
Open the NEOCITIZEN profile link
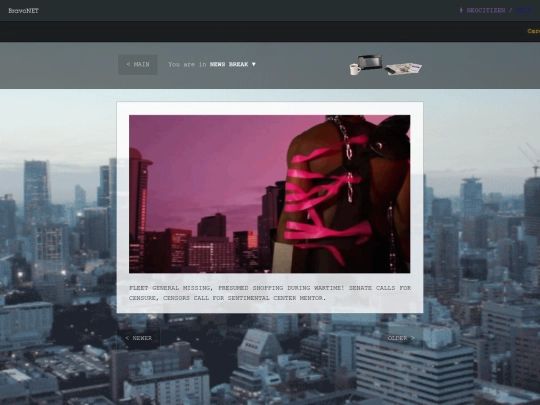(x=486, y=10)
